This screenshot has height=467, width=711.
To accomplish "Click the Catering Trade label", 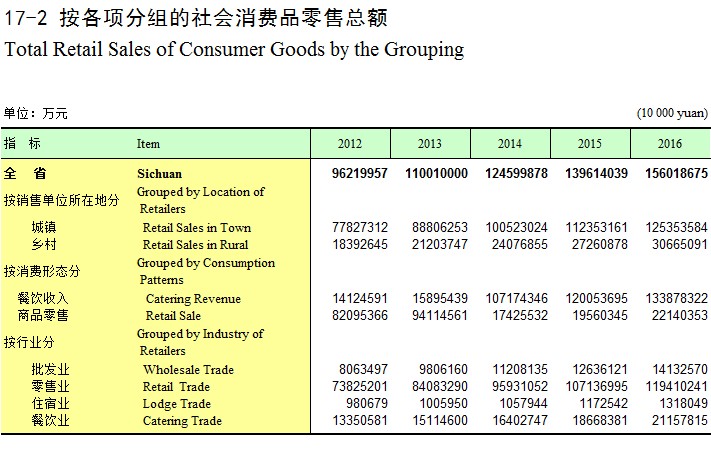I will (x=182, y=421).
